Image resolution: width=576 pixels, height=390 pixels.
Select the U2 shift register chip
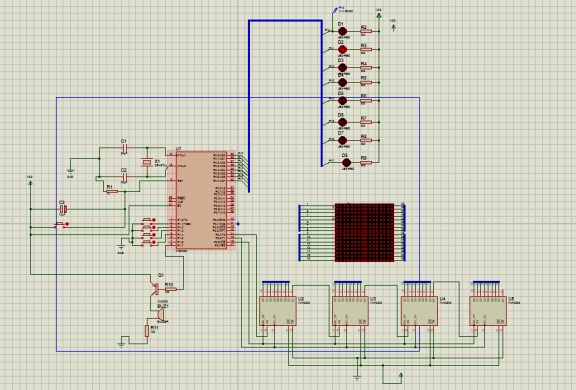tap(278, 311)
